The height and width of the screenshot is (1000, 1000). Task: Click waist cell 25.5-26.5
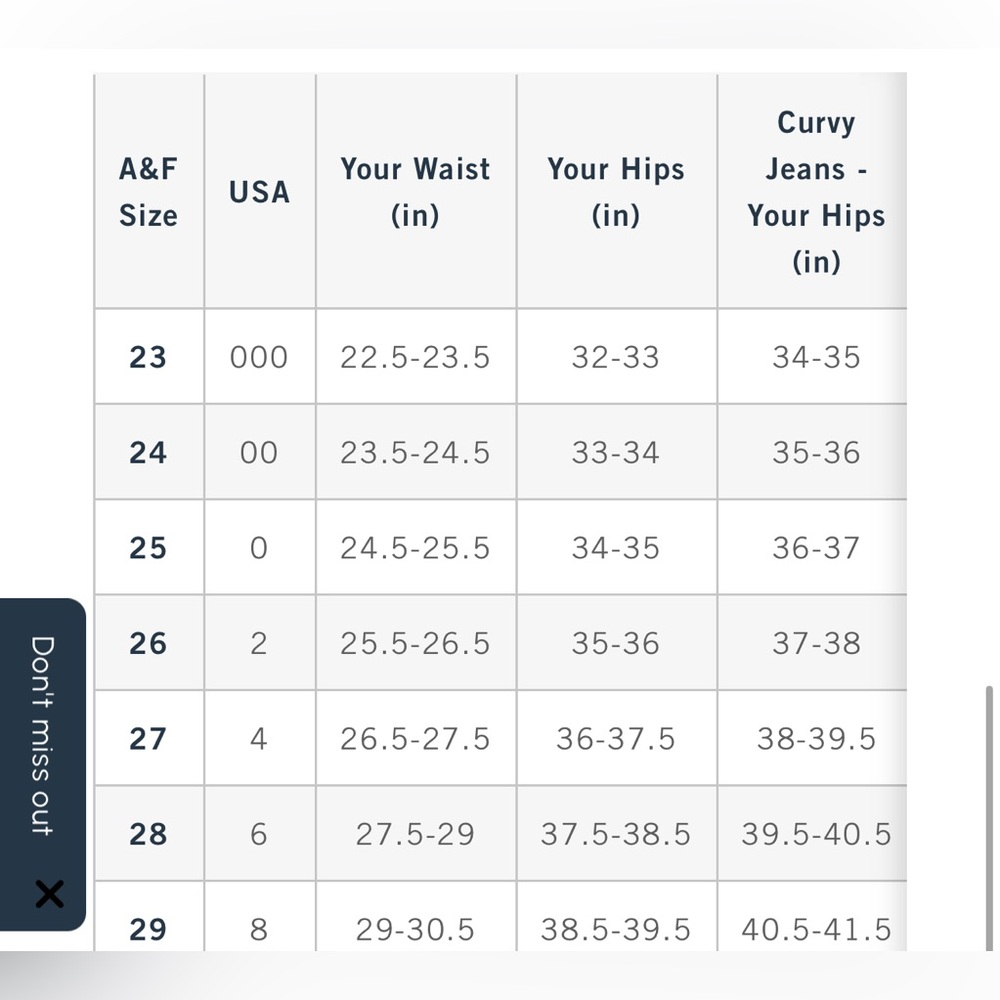coord(416,643)
